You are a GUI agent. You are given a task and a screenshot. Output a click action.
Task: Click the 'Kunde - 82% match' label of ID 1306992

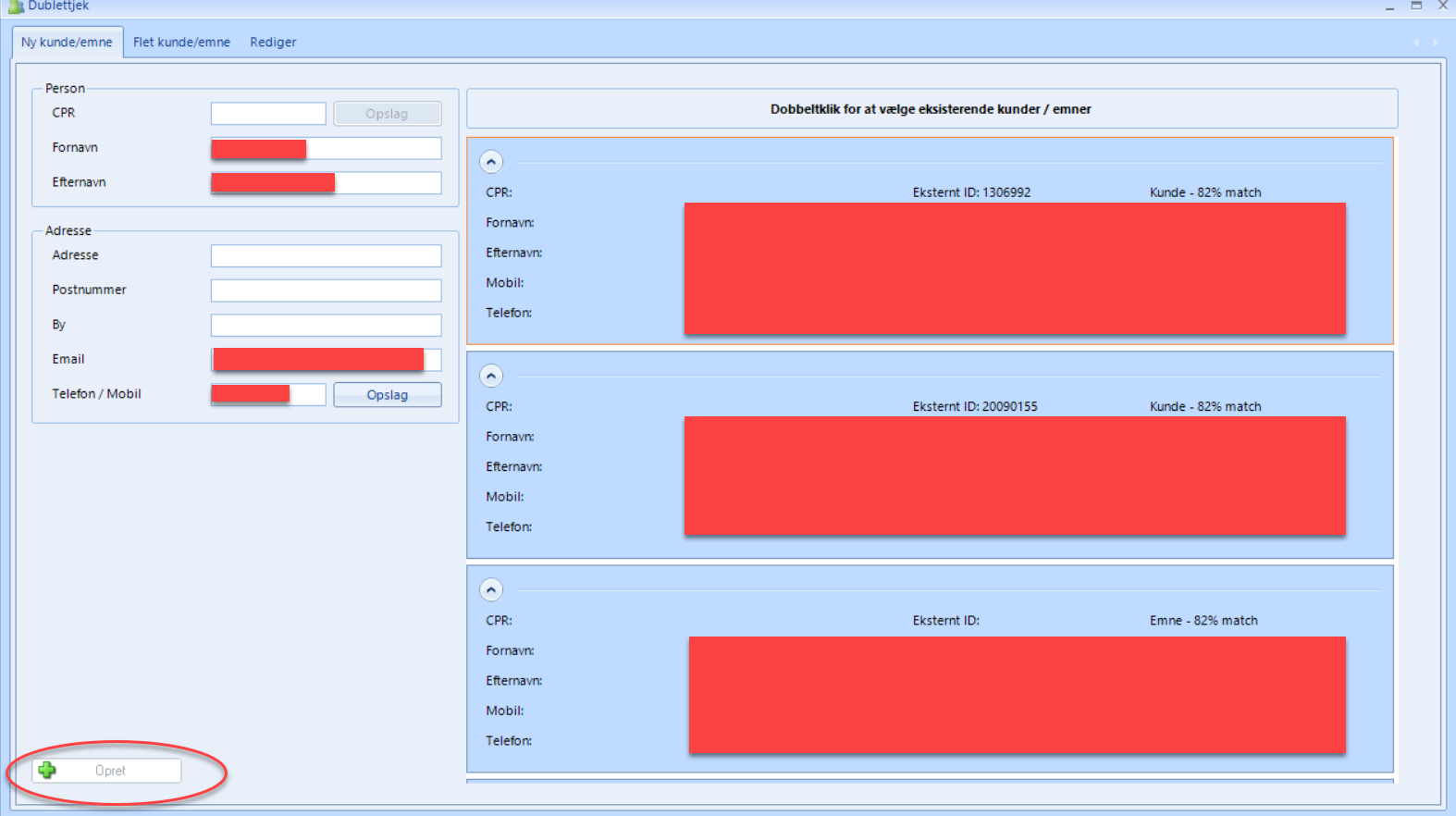coord(1205,192)
